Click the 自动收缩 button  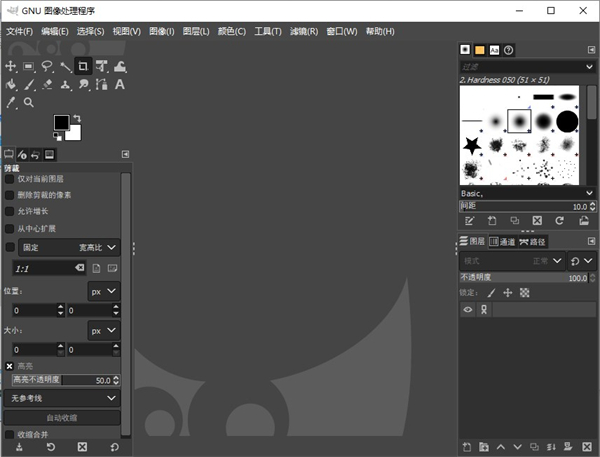tap(62, 417)
